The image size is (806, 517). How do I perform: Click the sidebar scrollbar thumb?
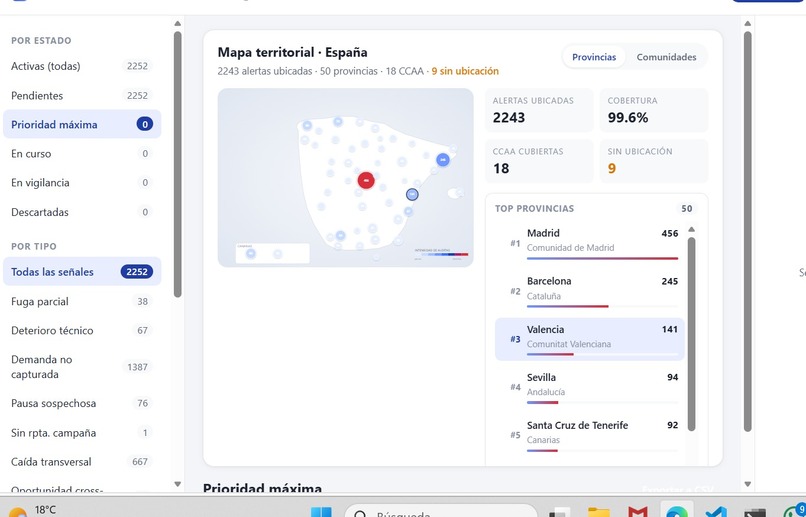click(x=177, y=164)
